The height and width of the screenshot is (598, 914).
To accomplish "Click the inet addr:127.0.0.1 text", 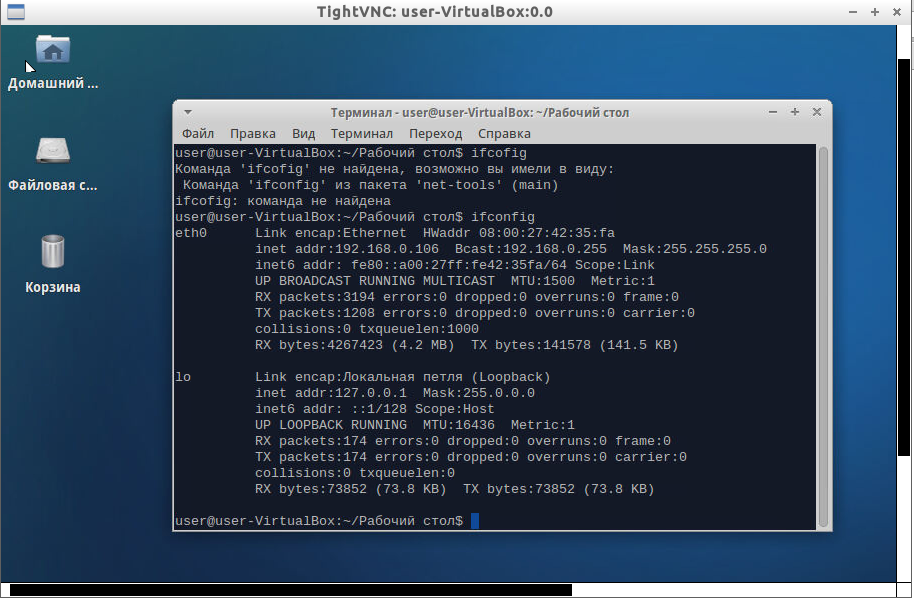I will coord(331,393).
